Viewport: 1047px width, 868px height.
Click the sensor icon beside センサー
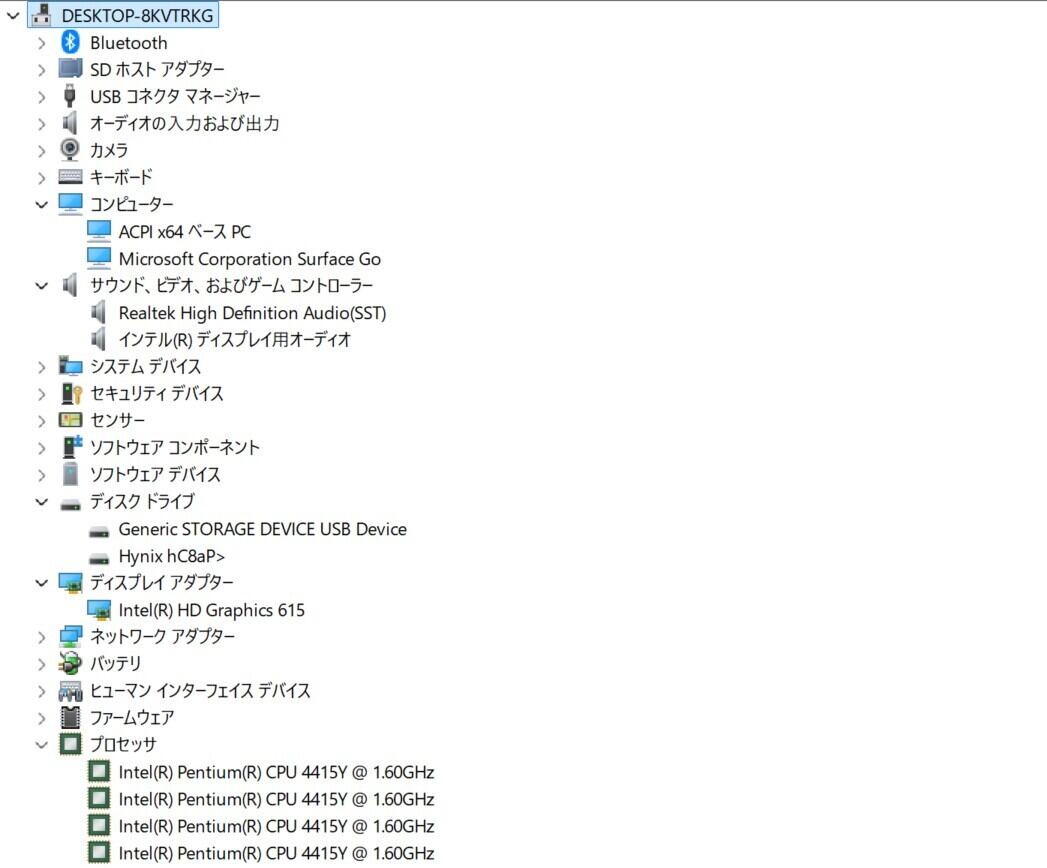pos(70,420)
